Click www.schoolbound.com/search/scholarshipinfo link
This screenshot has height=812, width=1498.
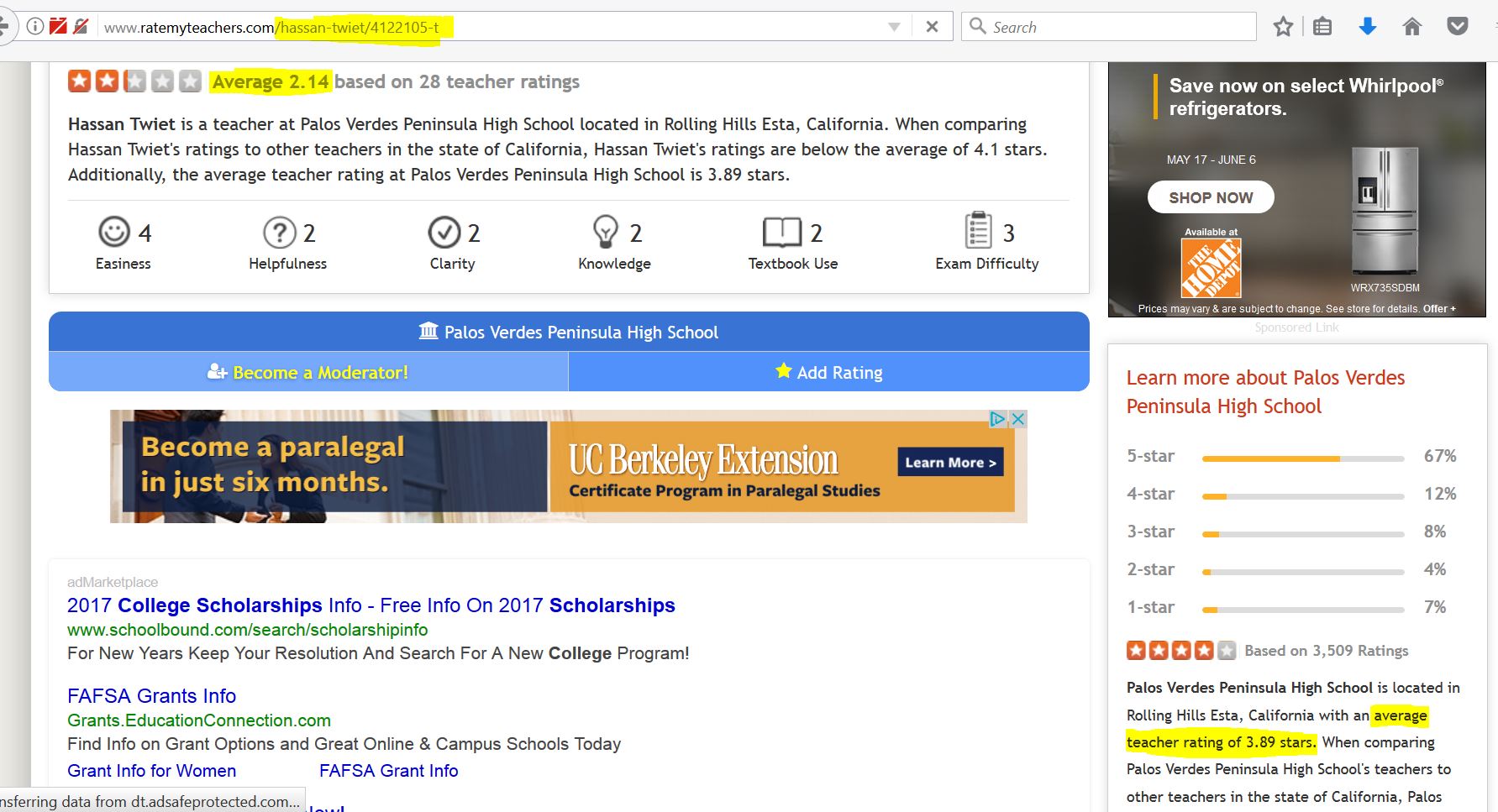[248, 630]
